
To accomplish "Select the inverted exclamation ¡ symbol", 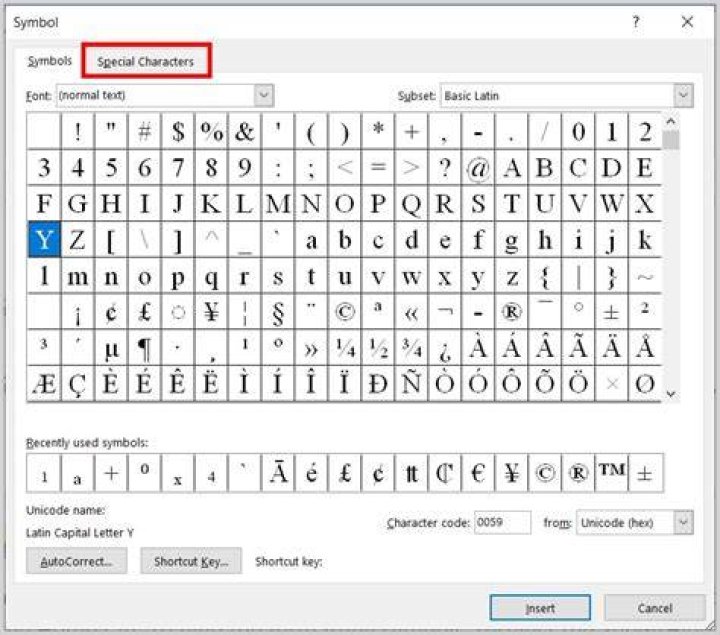I will click(78, 312).
